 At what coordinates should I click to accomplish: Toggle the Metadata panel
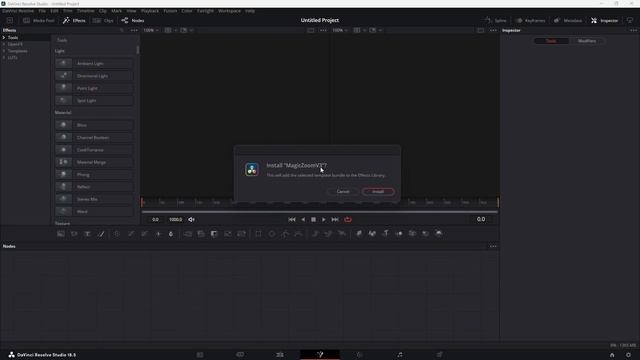click(x=568, y=20)
